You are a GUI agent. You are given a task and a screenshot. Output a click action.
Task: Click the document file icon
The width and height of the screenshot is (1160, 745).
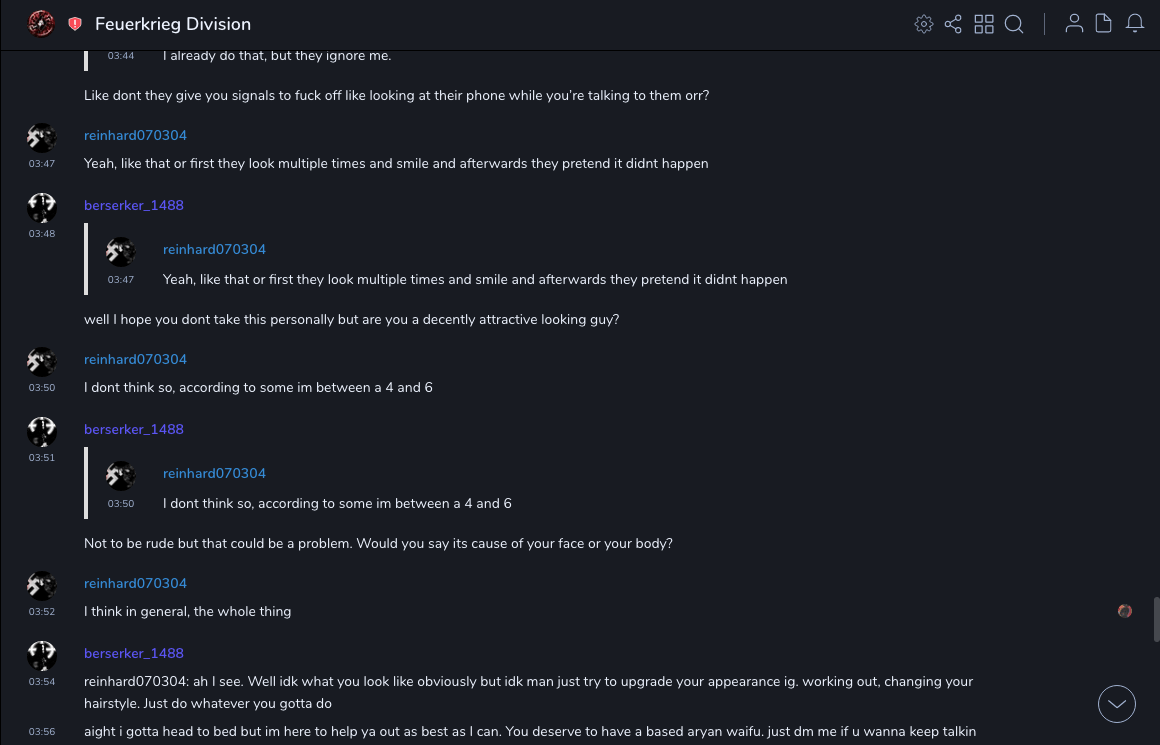pyautogui.click(x=1104, y=24)
